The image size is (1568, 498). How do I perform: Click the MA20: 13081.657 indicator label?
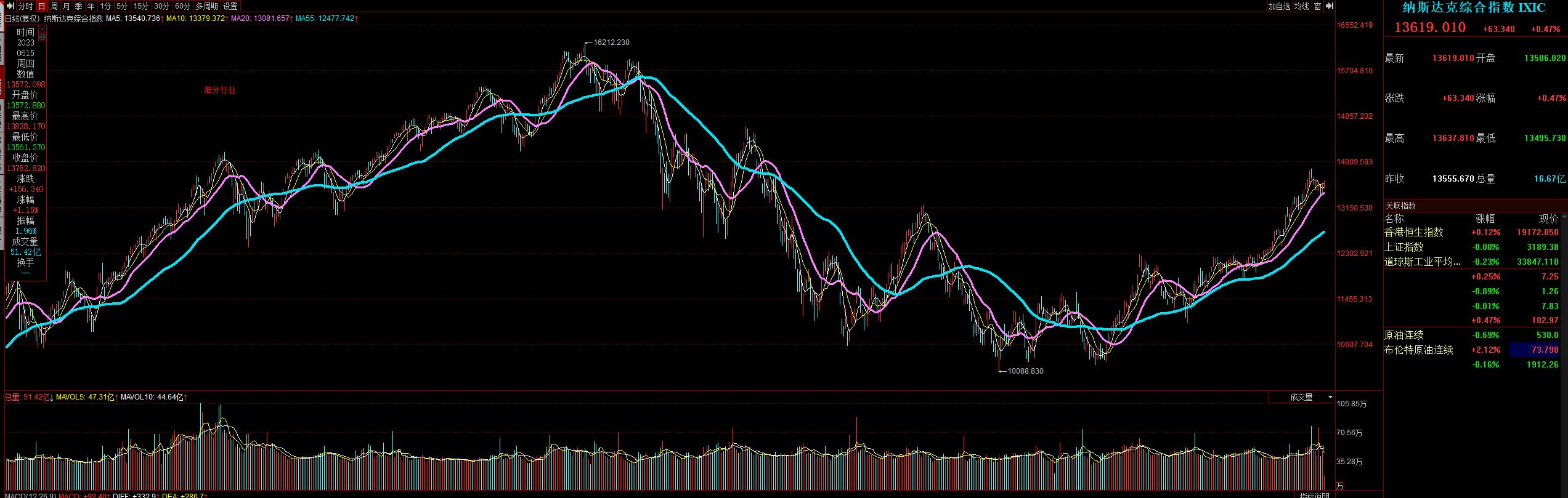click(x=261, y=18)
